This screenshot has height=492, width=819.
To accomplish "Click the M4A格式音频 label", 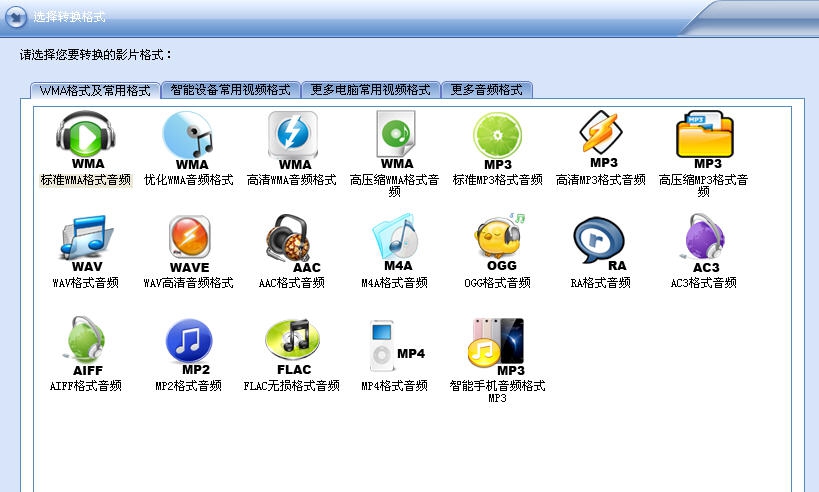I will click(x=394, y=283).
